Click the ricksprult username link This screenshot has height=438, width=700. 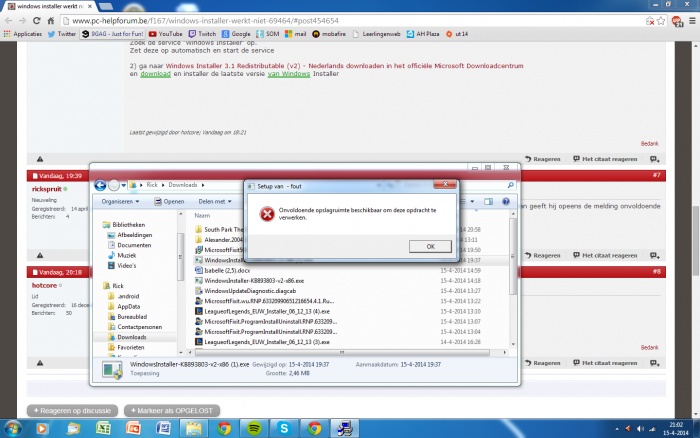46,189
